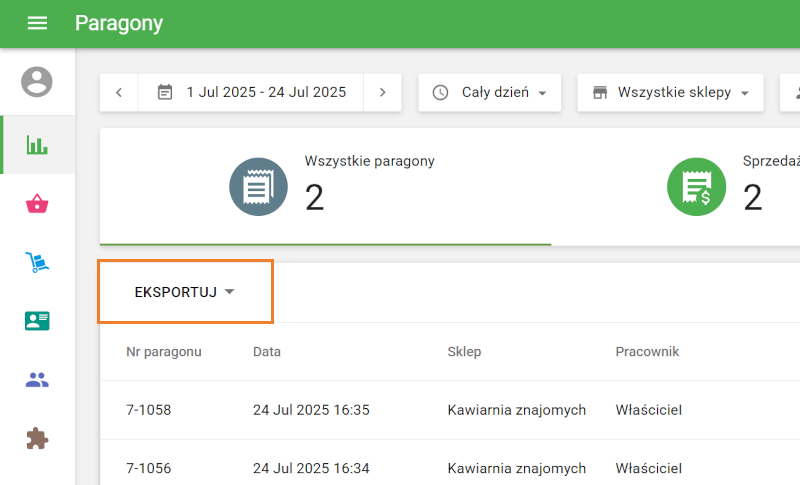800x485 pixels.
Task: Open the Eksportuj export dropdown
Action: click(x=185, y=292)
